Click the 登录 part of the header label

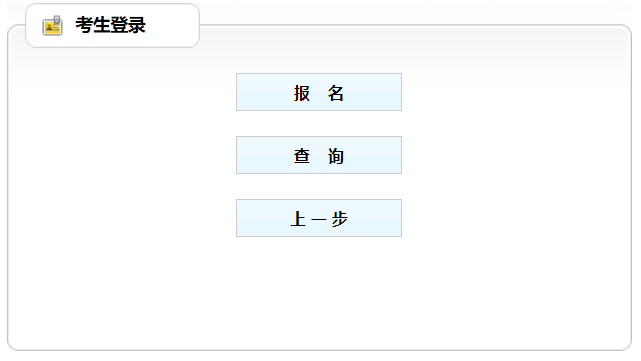(128, 25)
